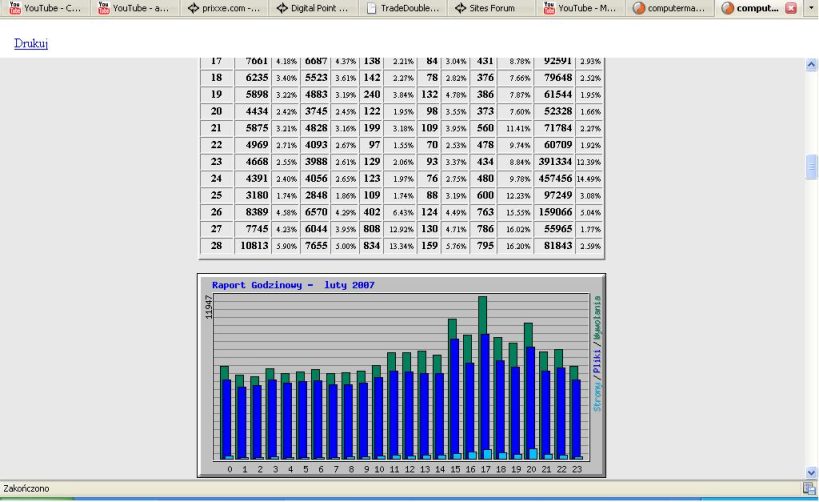Click the second YouTube tab's icon
819x502 pixels.
click(x=103, y=8)
